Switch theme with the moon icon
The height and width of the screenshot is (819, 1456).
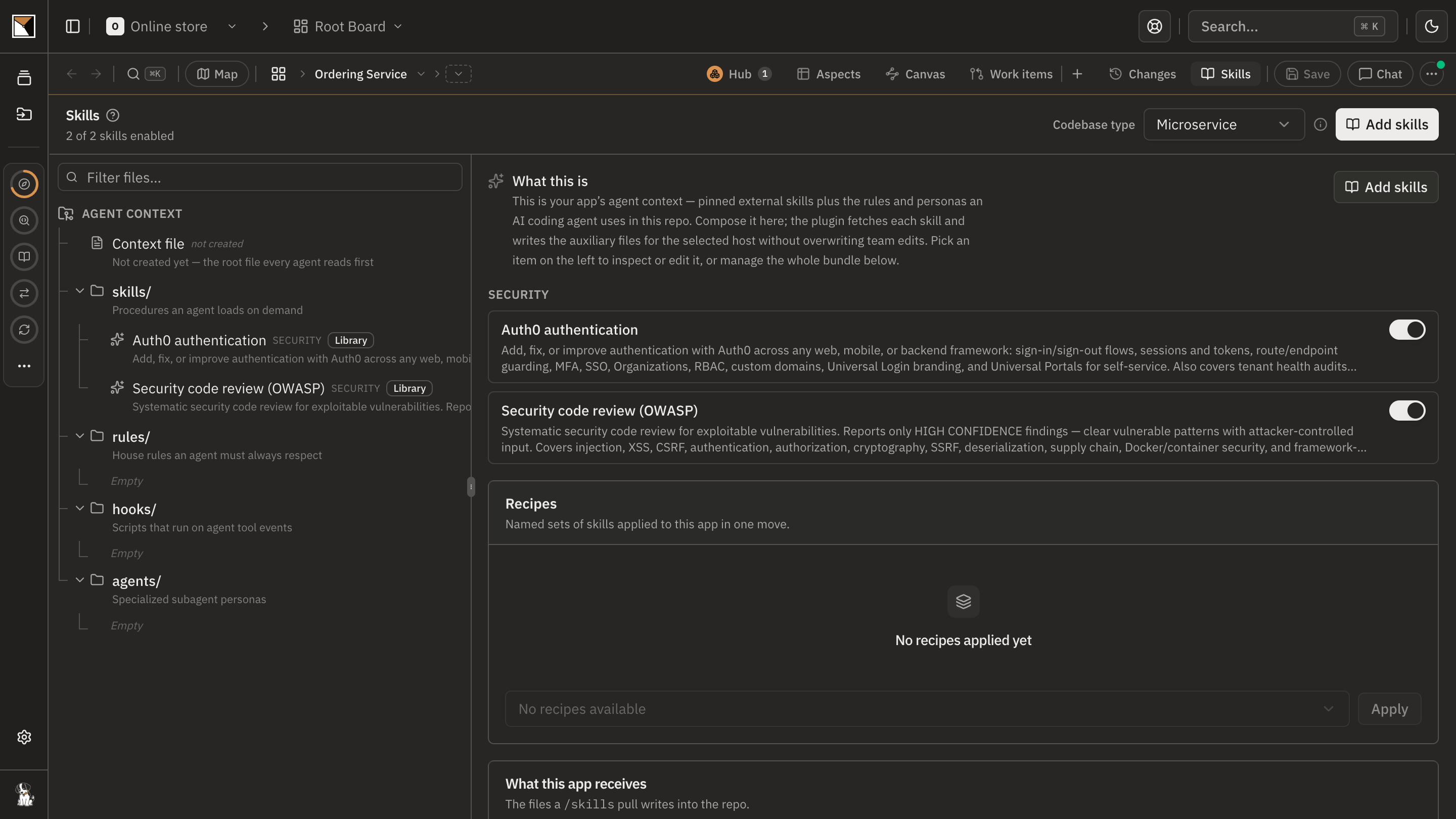(x=1431, y=27)
